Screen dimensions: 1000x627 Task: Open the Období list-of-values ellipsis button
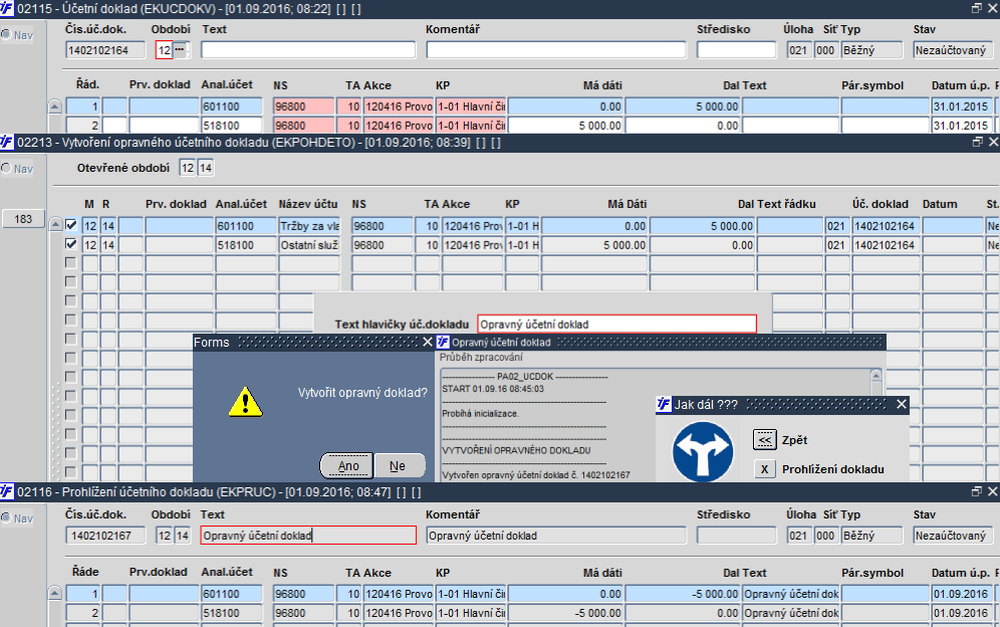click(179, 50)
